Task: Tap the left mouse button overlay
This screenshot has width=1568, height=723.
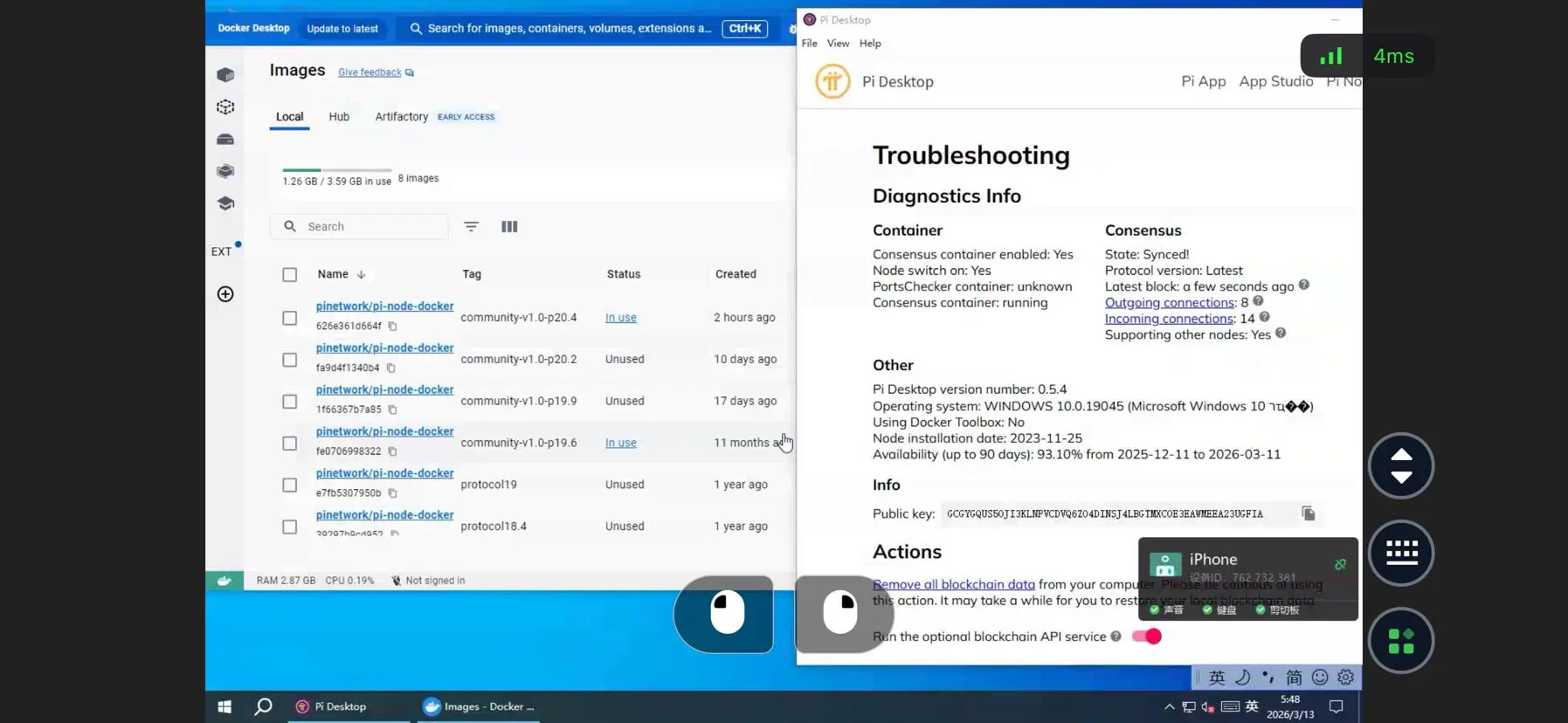Action: 724,614
